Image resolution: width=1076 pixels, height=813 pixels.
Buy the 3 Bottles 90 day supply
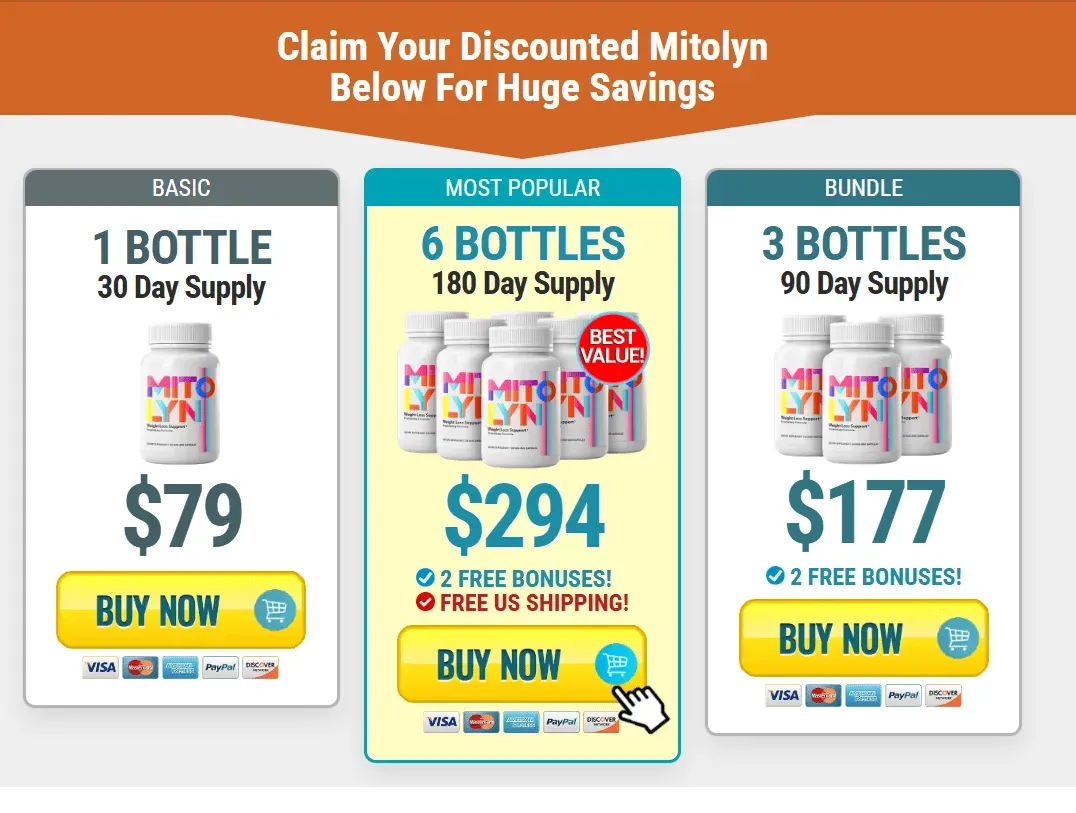point(863,638)
